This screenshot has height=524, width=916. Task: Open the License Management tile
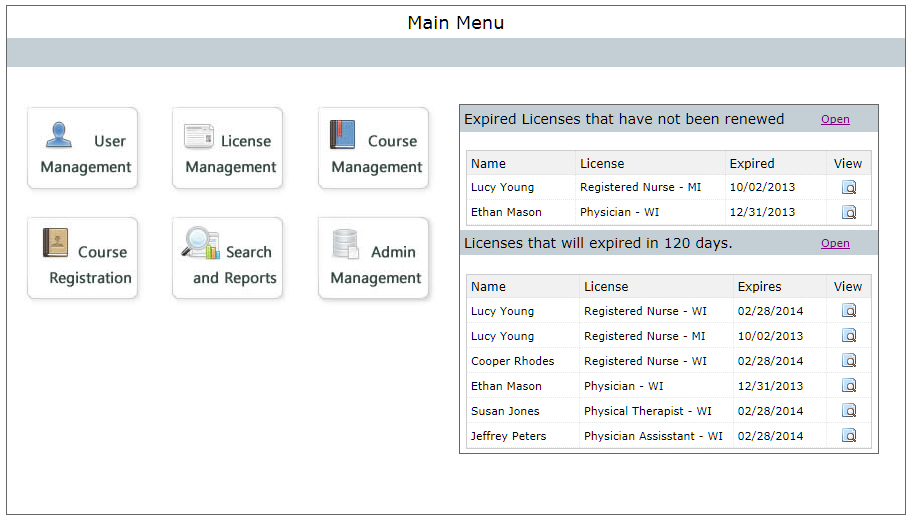point(227,149)
